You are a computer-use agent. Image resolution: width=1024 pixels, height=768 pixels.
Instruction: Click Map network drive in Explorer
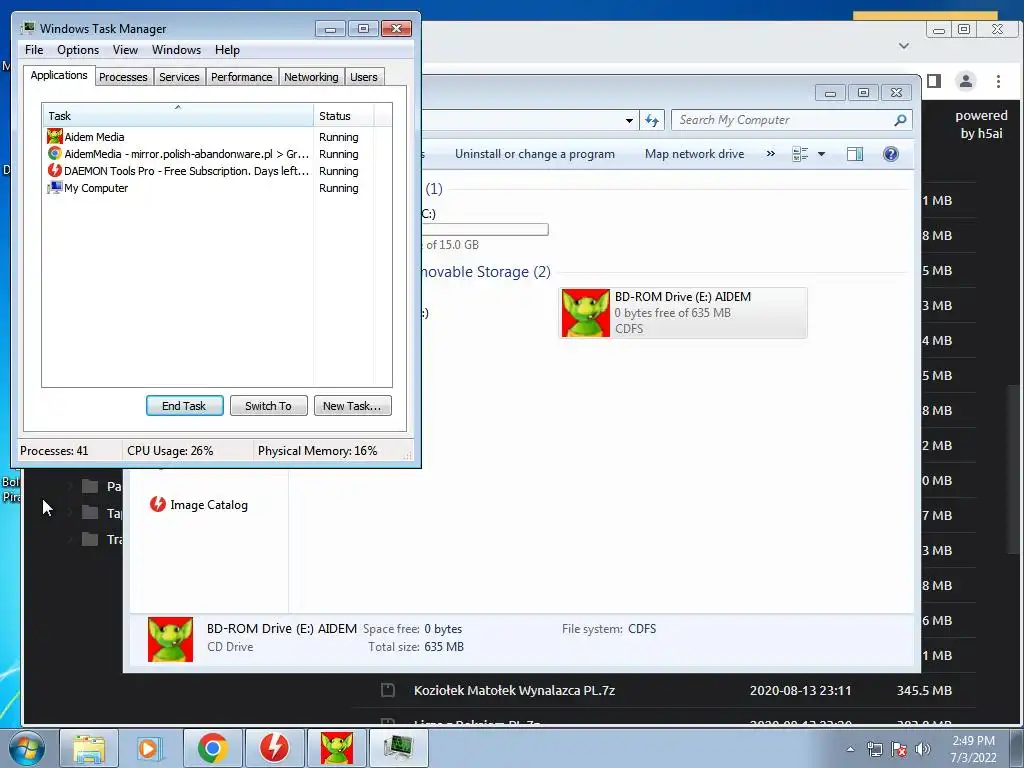tap(694, 154)
